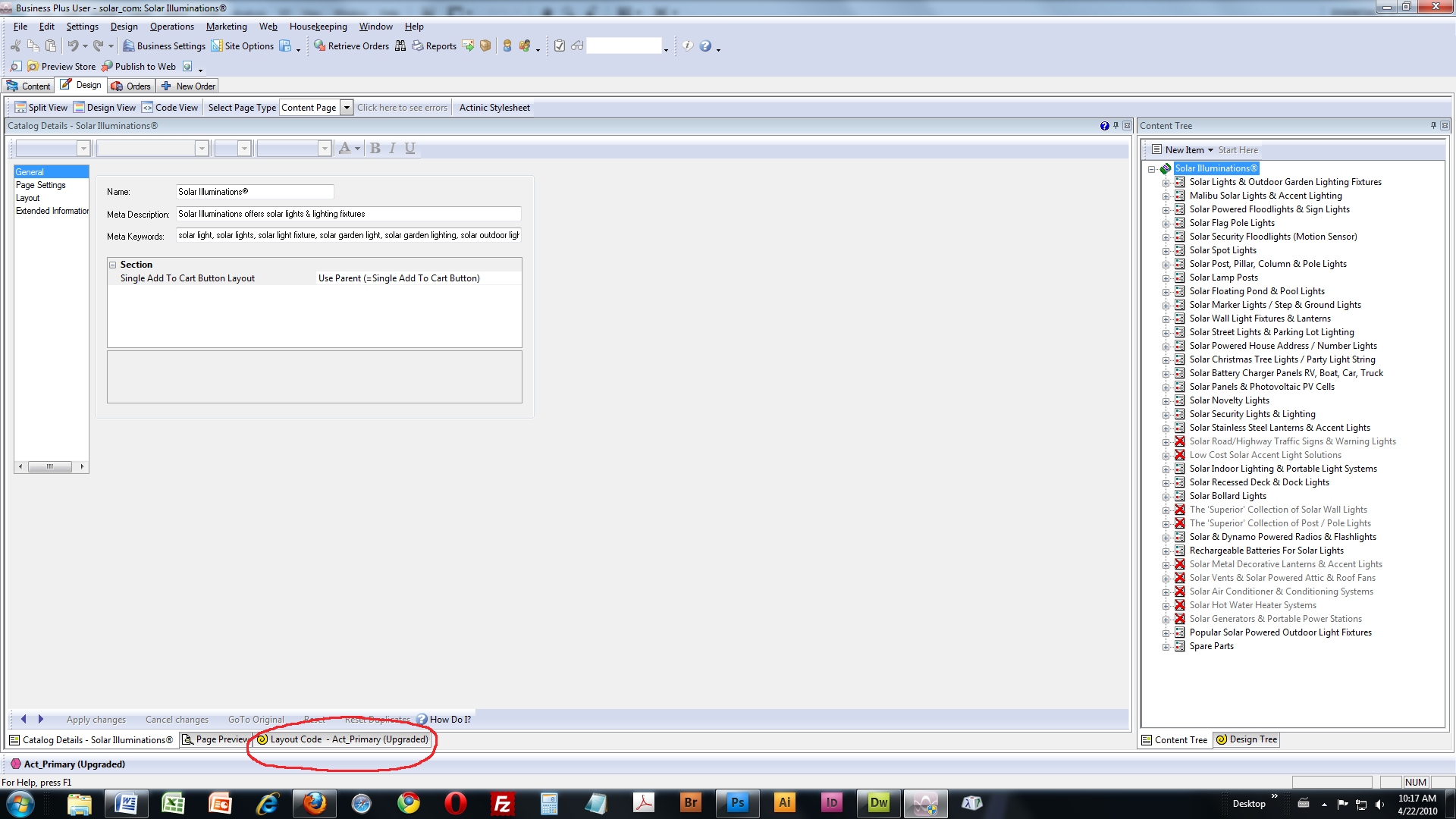Click the Actinic Stylesheet button
The width and height of the screenshot is (1456, 819).
[x=494, y=108]
